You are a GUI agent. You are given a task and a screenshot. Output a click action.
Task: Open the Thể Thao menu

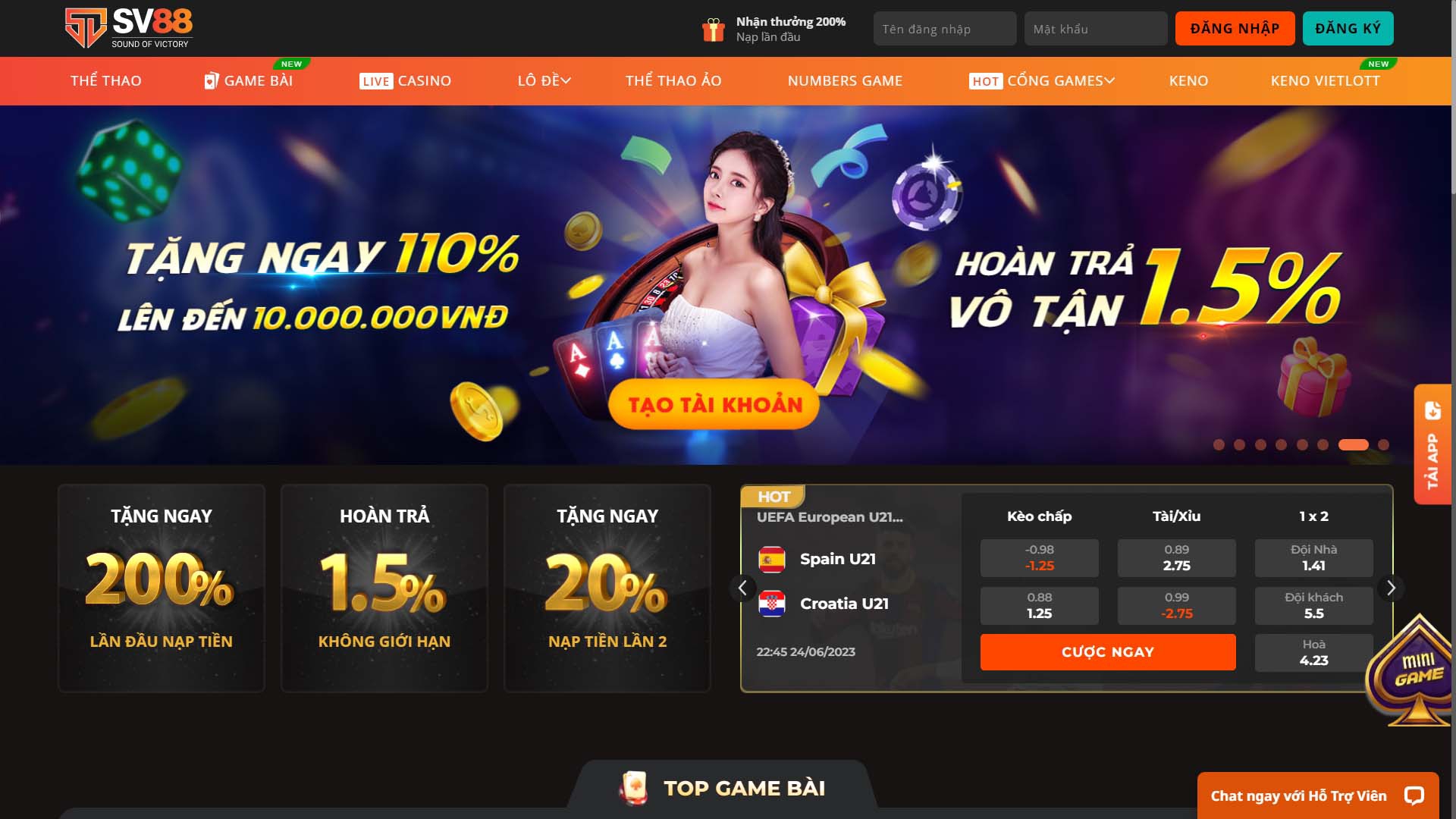click(106, 80)
